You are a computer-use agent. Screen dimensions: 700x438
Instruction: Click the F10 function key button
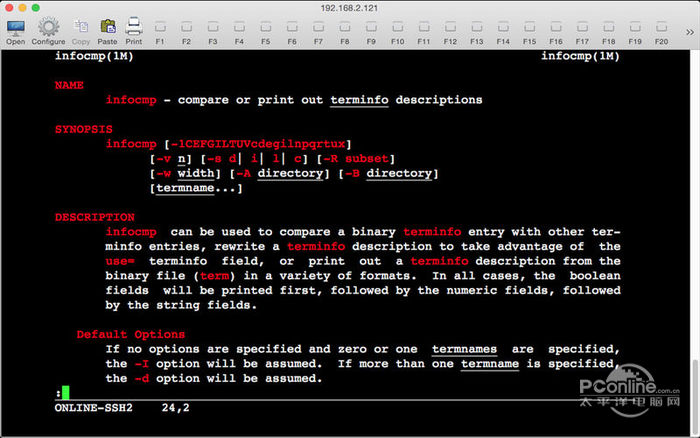click(397, 33)
